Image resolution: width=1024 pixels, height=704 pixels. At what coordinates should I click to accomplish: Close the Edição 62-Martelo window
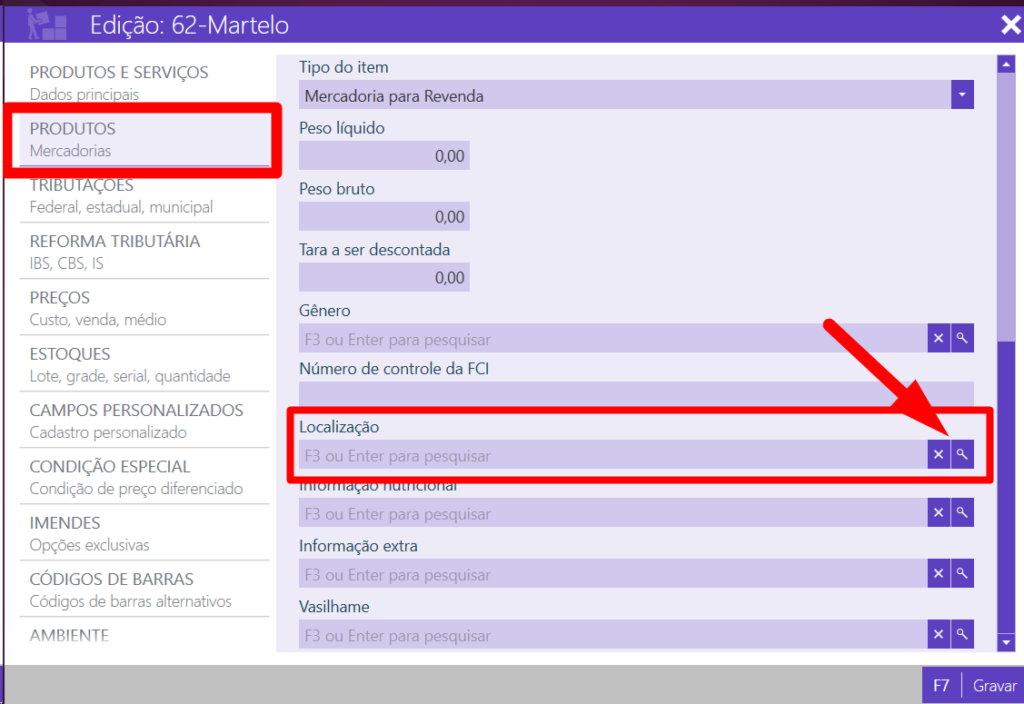pos(1010,25)
